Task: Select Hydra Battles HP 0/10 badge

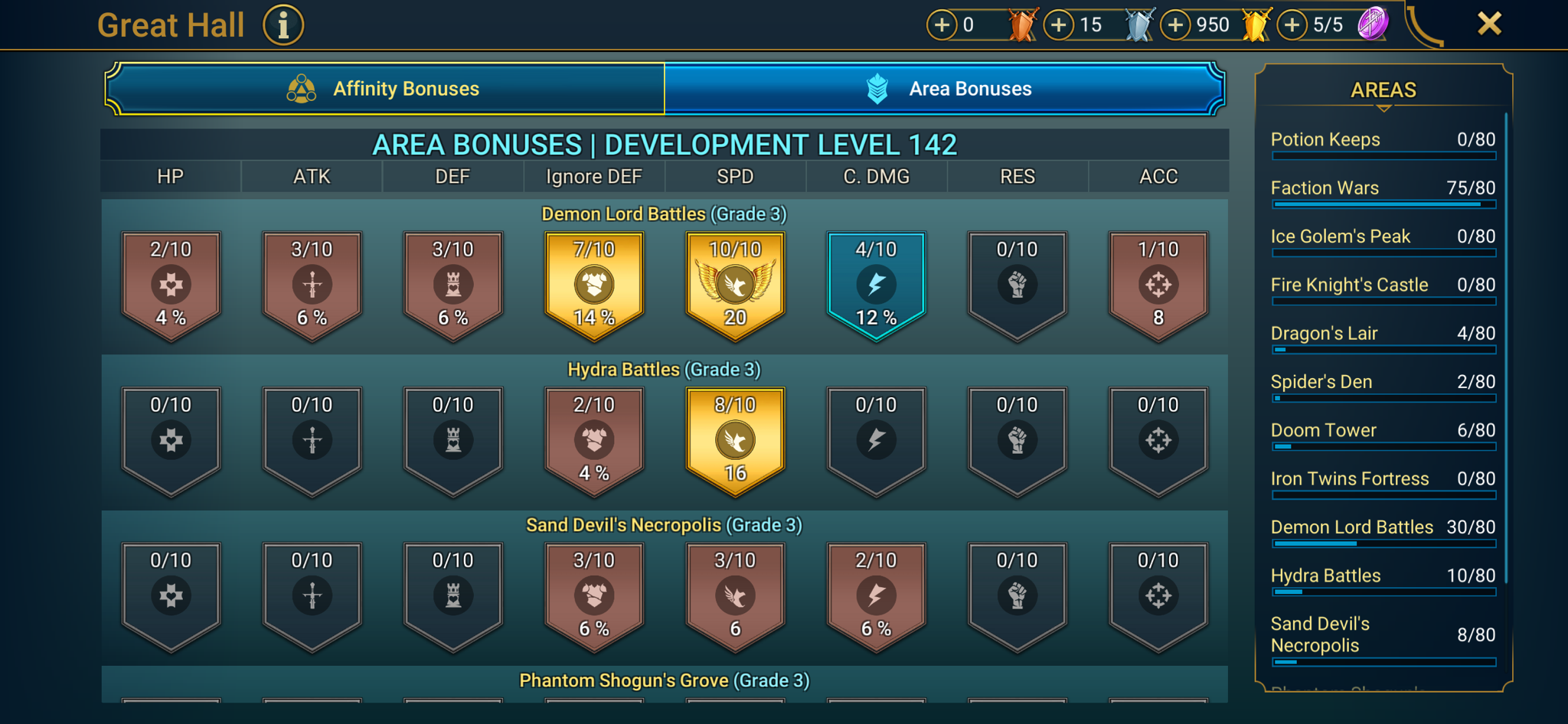Action: pyautogui.click(x=171, y=441)
